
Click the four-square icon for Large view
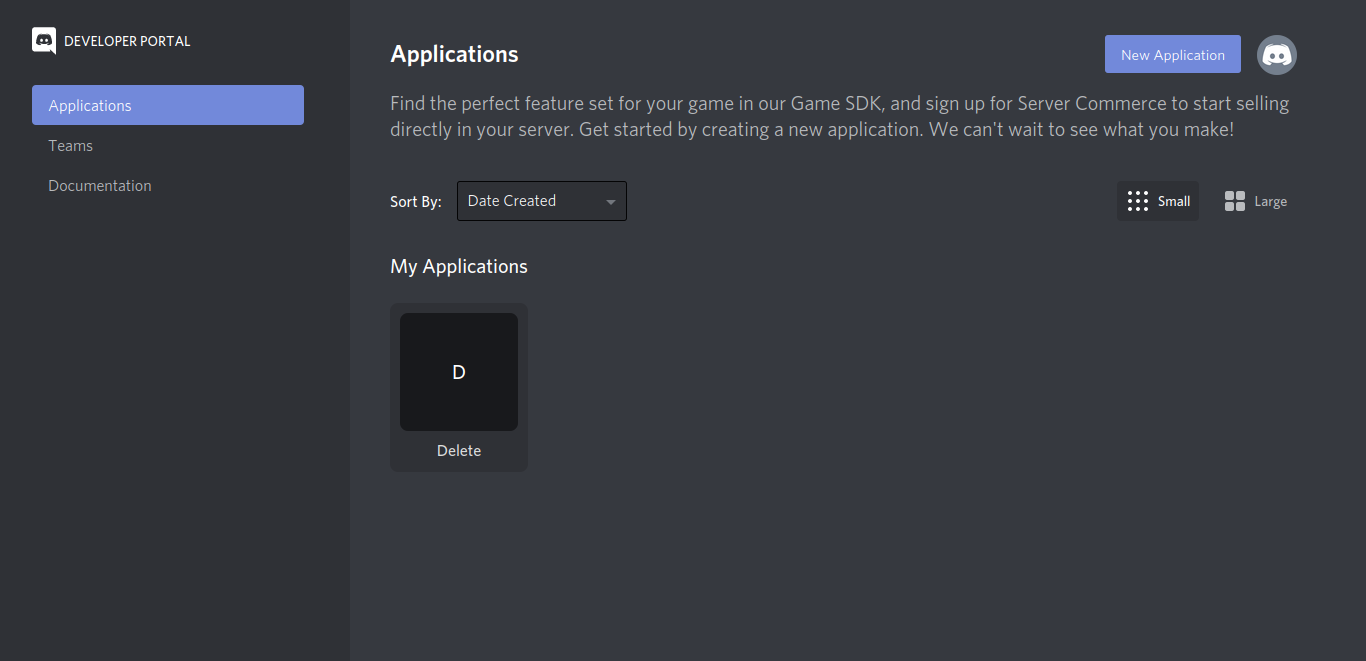(1235, 201)
